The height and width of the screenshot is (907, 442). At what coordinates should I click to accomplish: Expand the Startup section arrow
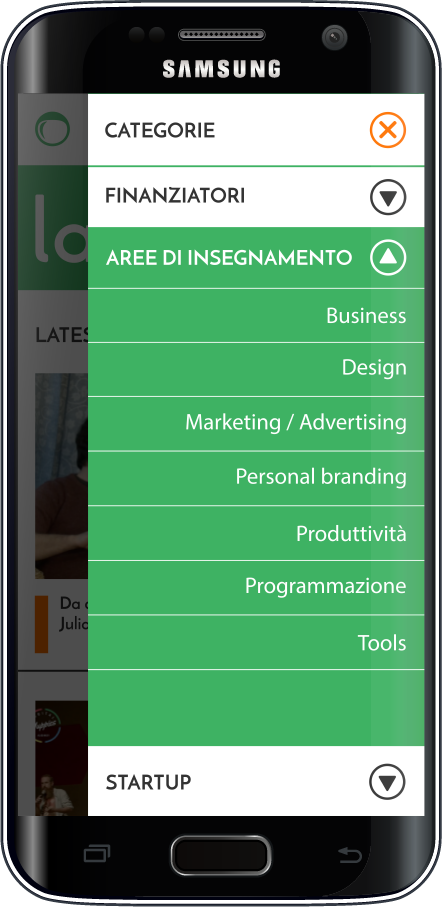387,782
